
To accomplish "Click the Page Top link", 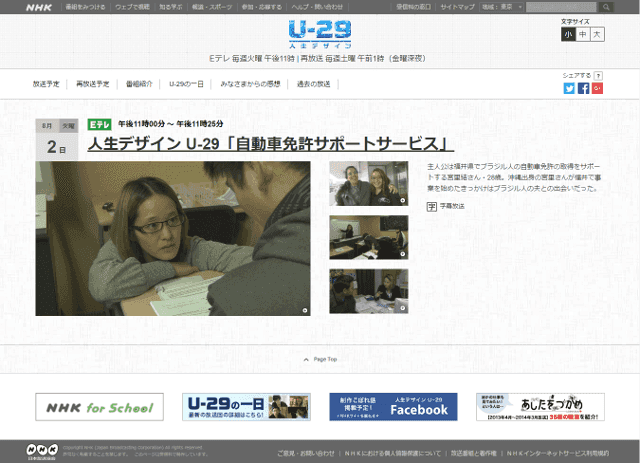I will [325, 359].
